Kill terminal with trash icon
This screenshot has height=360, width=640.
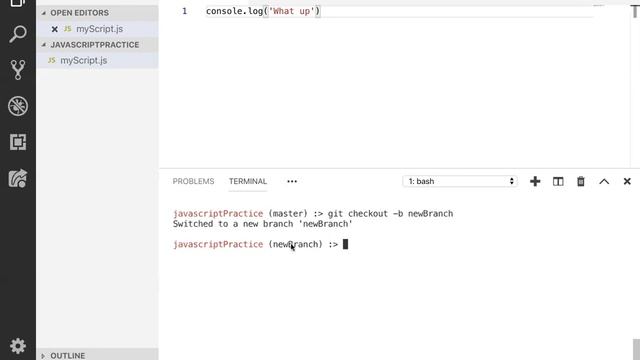(581, 181)
